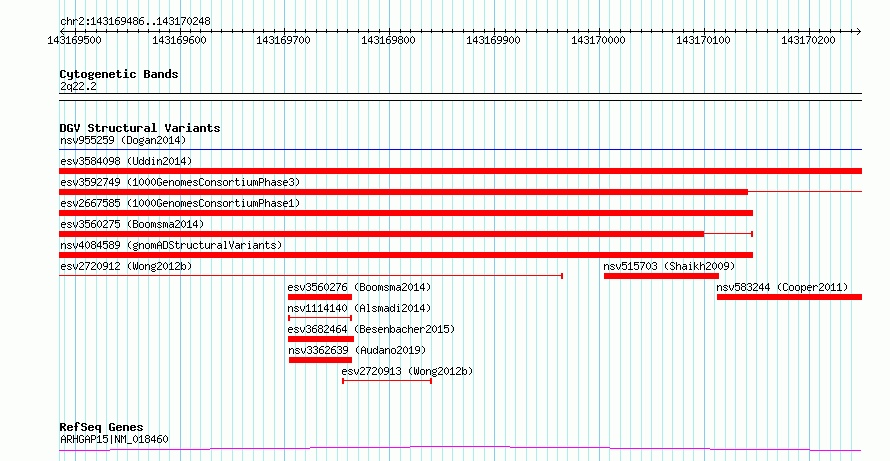
Task: Select the magenta ARHGAP15 gene track line
Action: click(460, 449)
